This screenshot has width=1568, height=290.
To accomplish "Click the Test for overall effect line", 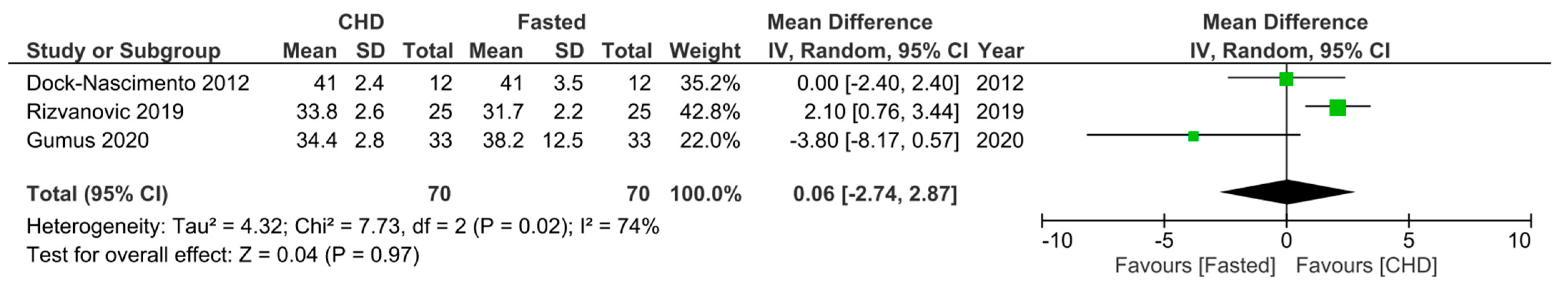I will (223, 255).
